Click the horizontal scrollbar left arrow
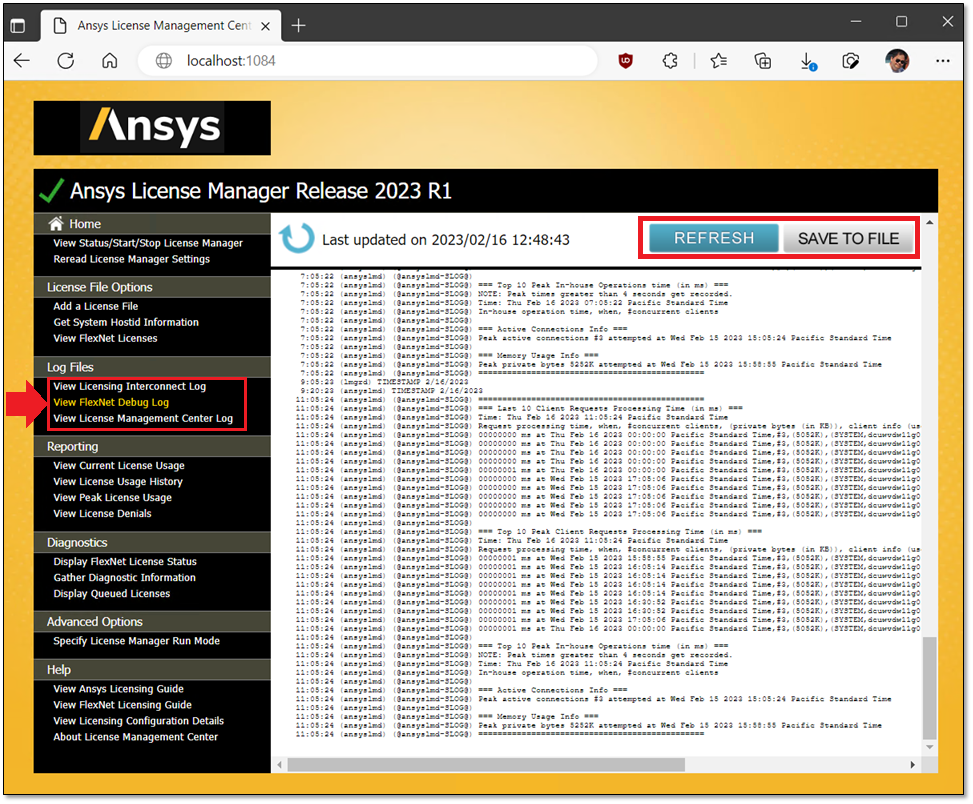 point(280,765)
